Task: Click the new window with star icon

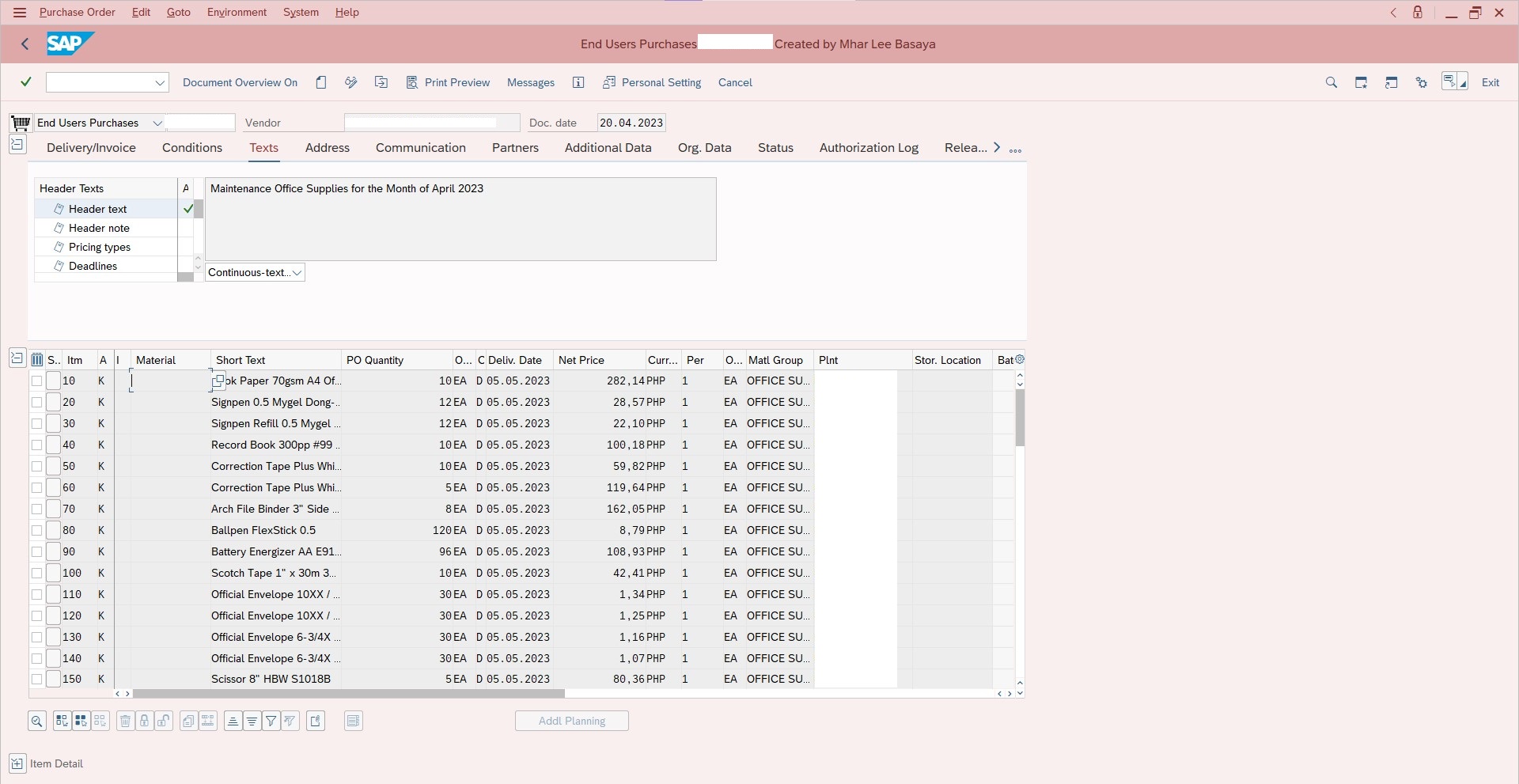Action: coord(1362,82)
